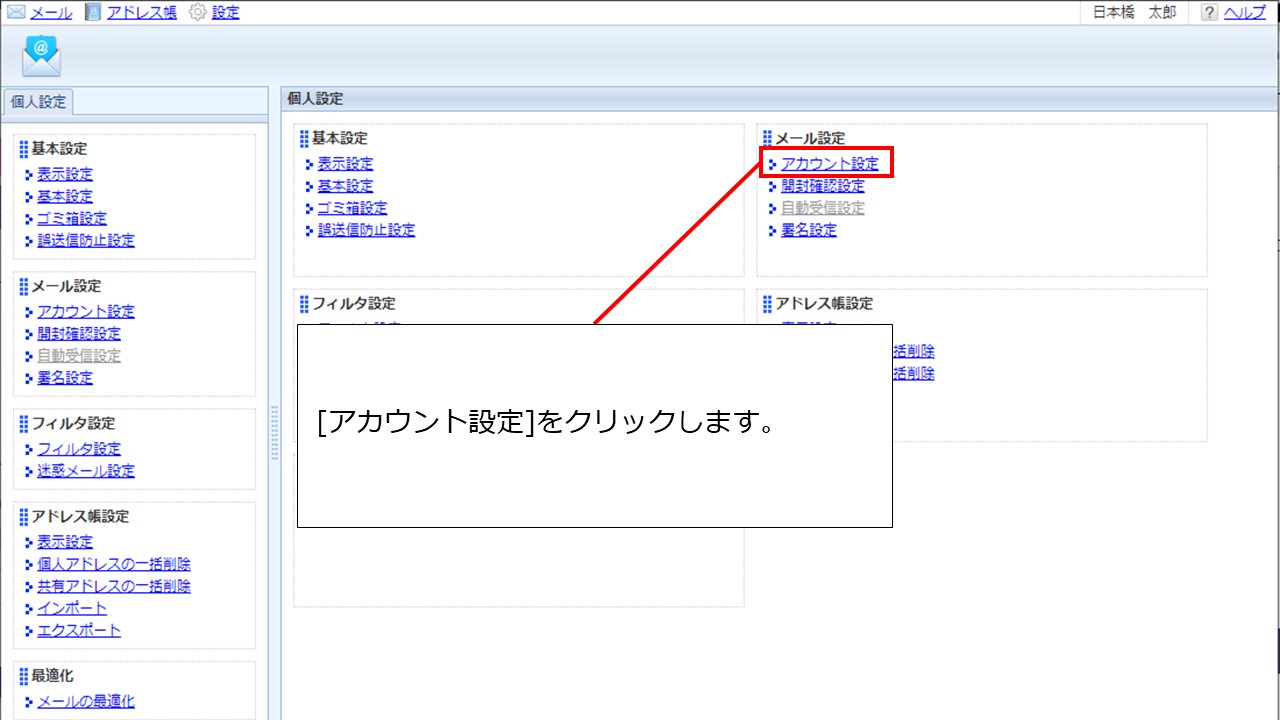Screen dimensions: 1280x720
Task: Open メールの最適化 in sidebar
Action: pos(86,702)
